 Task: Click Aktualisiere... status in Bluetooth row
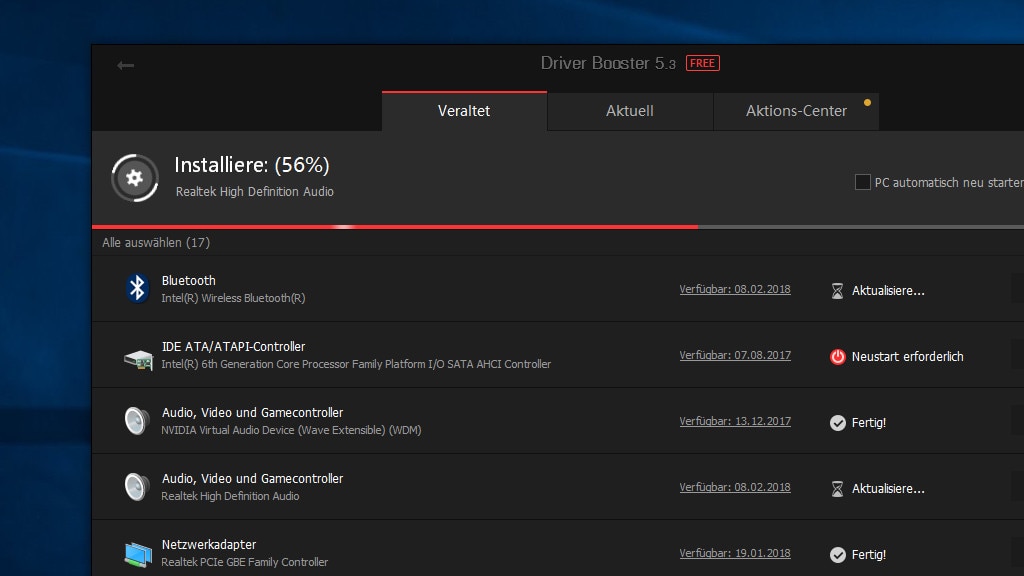[x=888, y=291]
